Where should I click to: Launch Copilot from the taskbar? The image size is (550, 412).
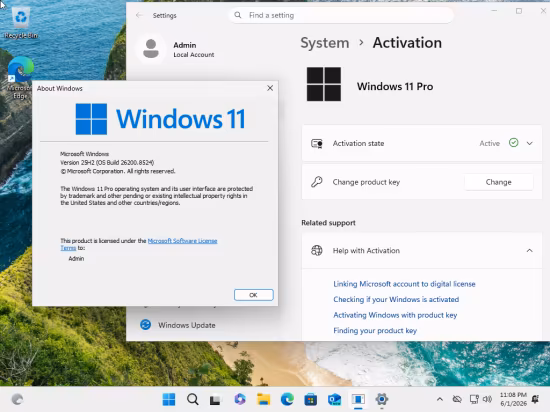point(240,399)
